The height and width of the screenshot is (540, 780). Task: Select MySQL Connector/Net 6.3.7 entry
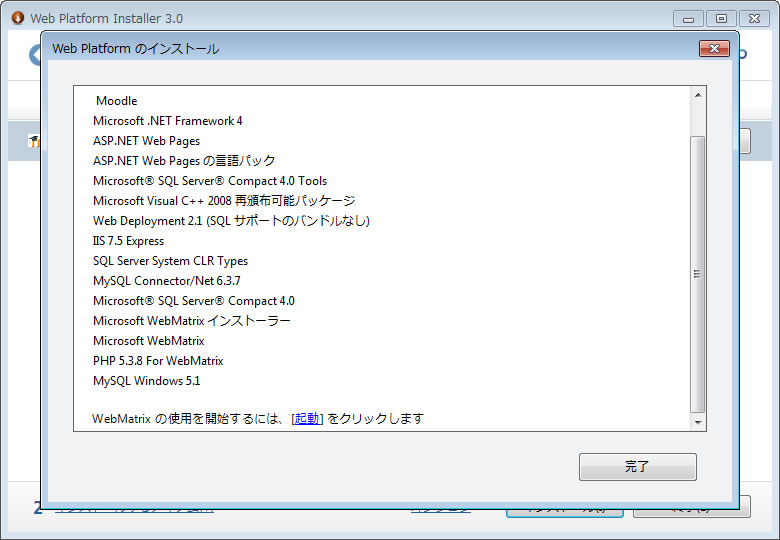[166, 281]
